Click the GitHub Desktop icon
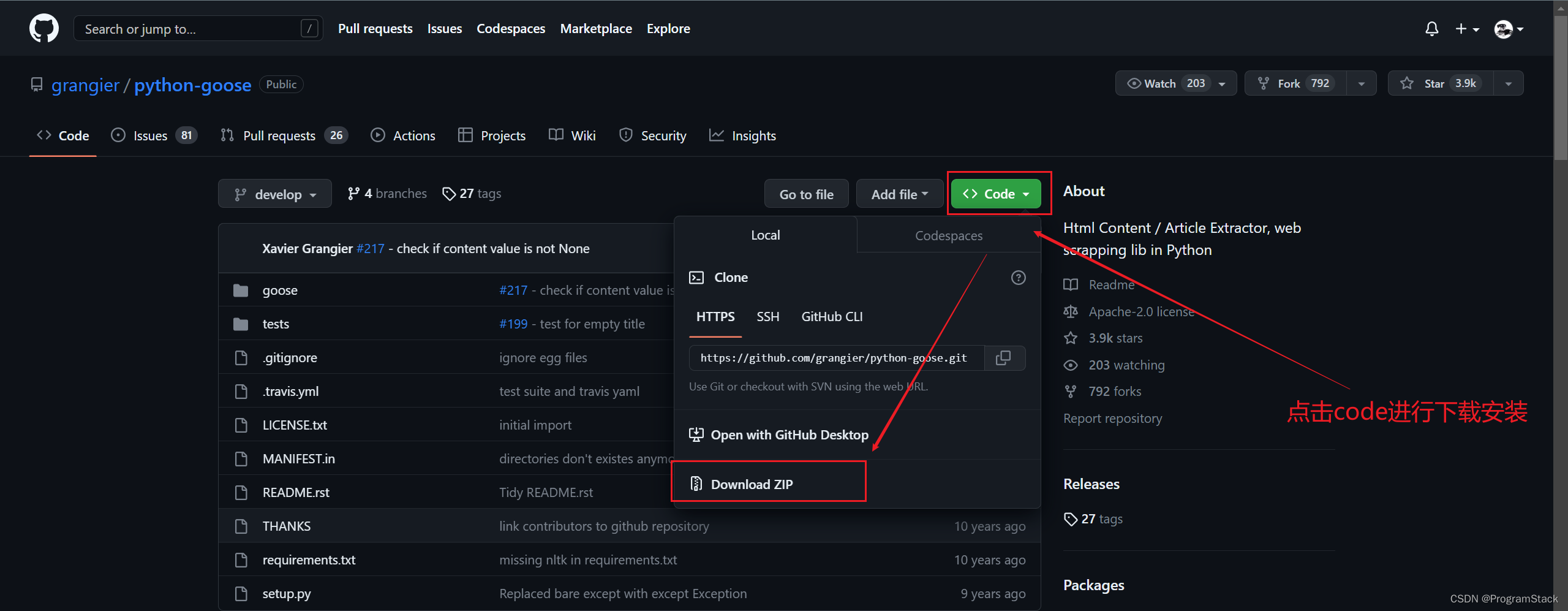Screen dimensions: 1568x611 click(x=696, y=435)
